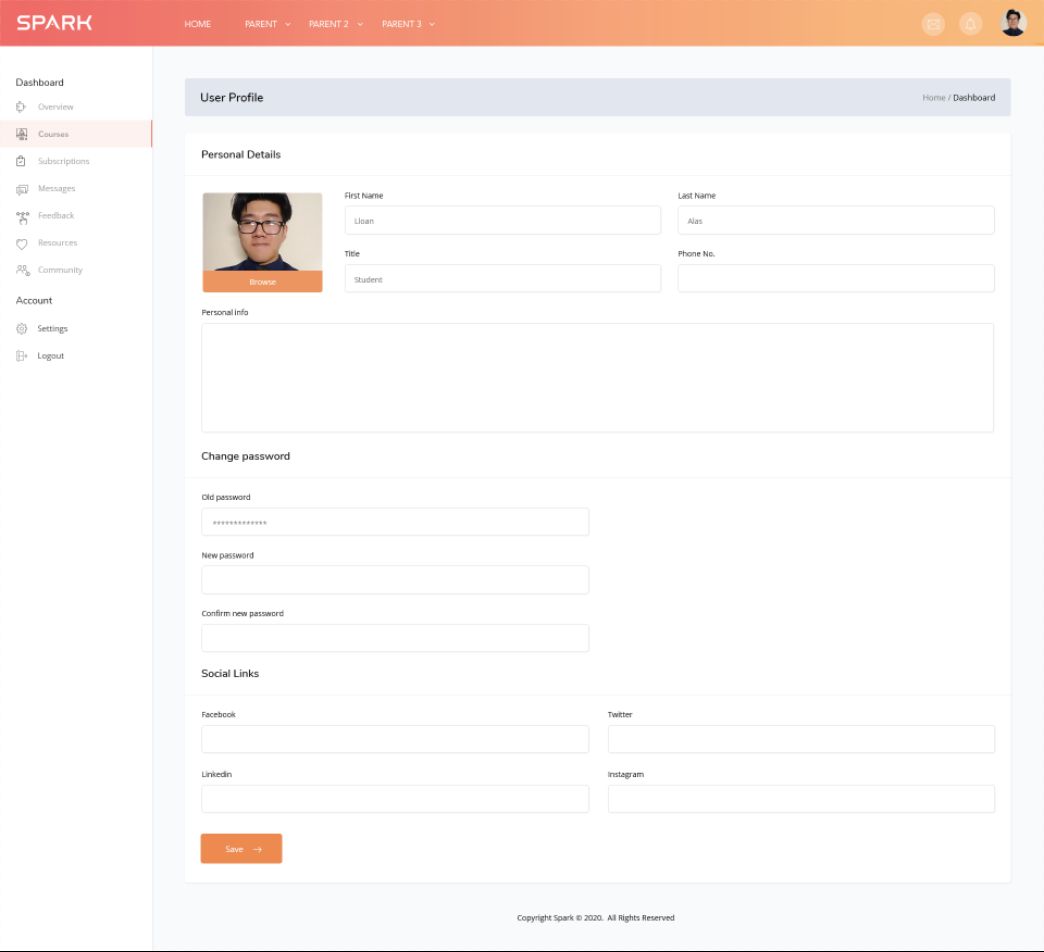Open Subscriptions in the sidebar
The image size is (1044, 952).
point(63,161)
